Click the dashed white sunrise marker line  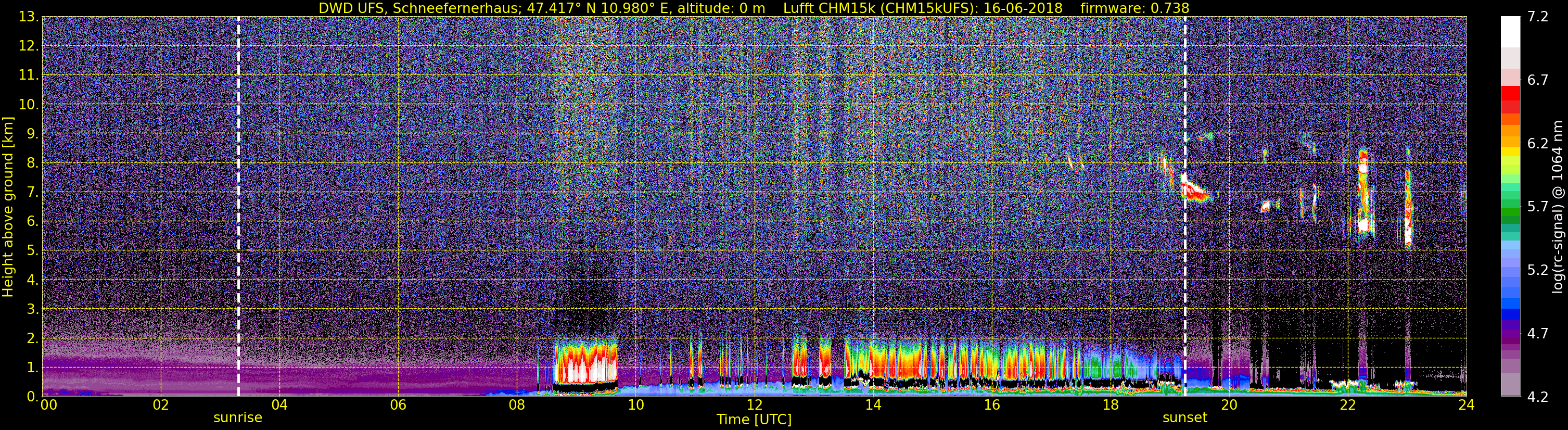tap(238, 207)
